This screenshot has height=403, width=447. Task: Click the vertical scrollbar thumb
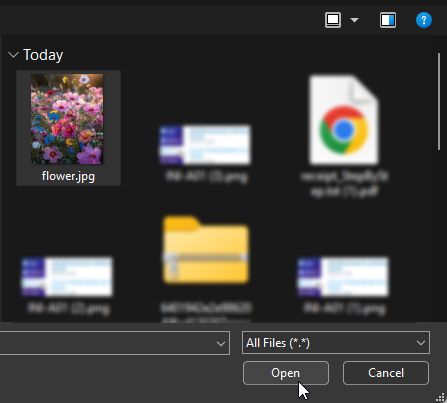coord(439,102)
